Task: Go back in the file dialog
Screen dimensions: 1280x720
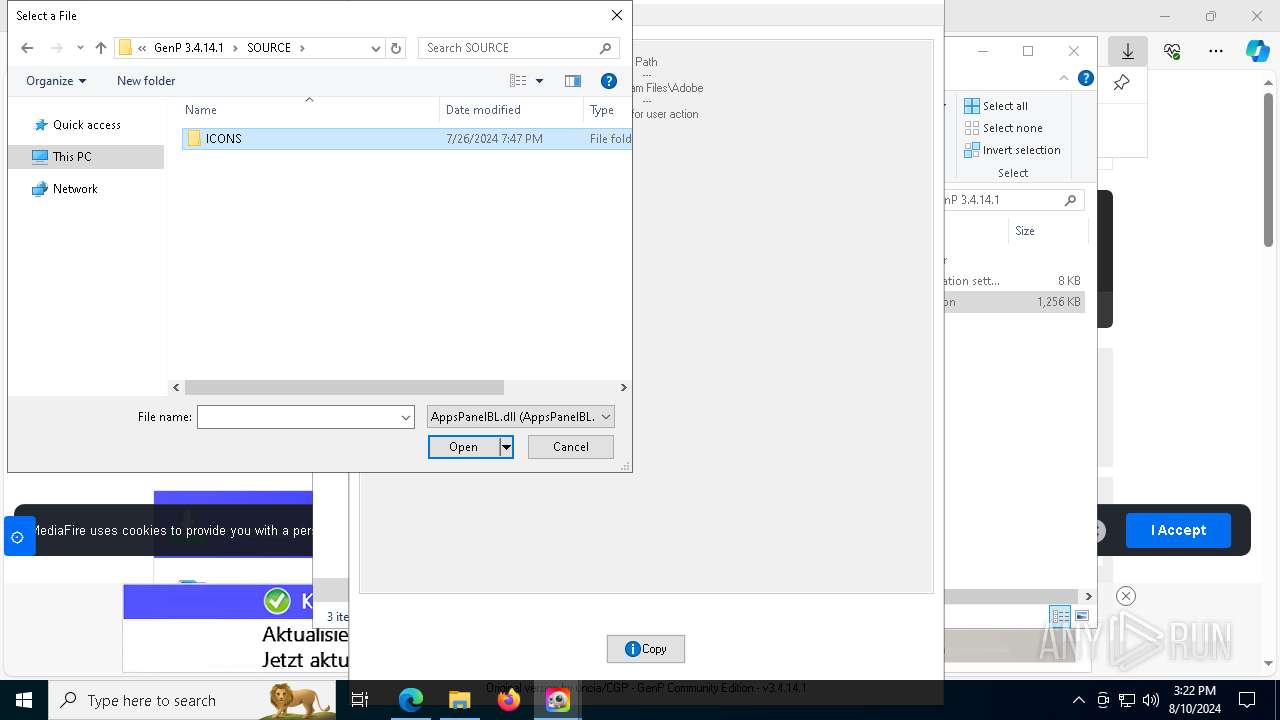Action: (x=27, y=48)
